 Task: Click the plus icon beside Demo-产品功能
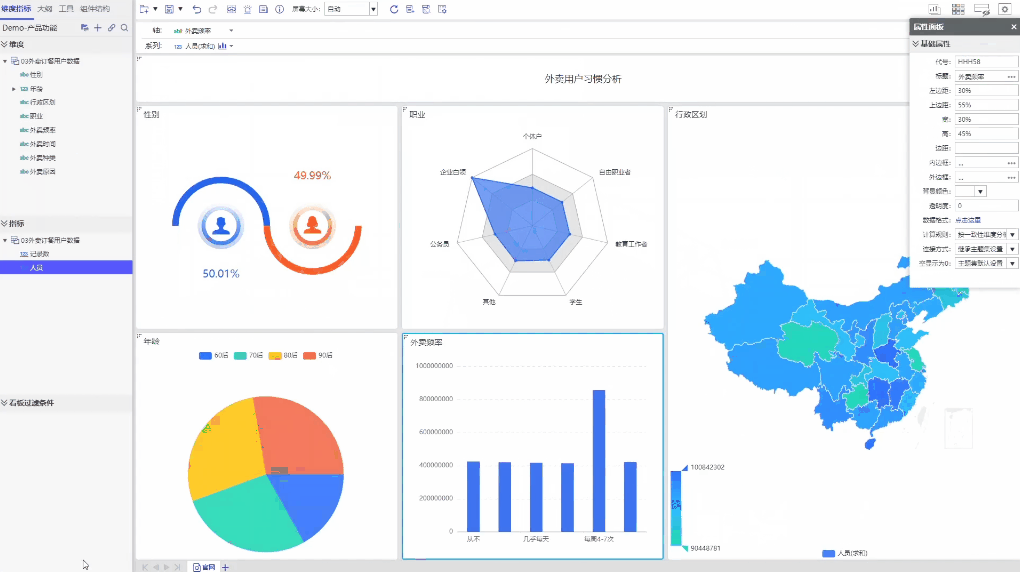coord(98,28)
